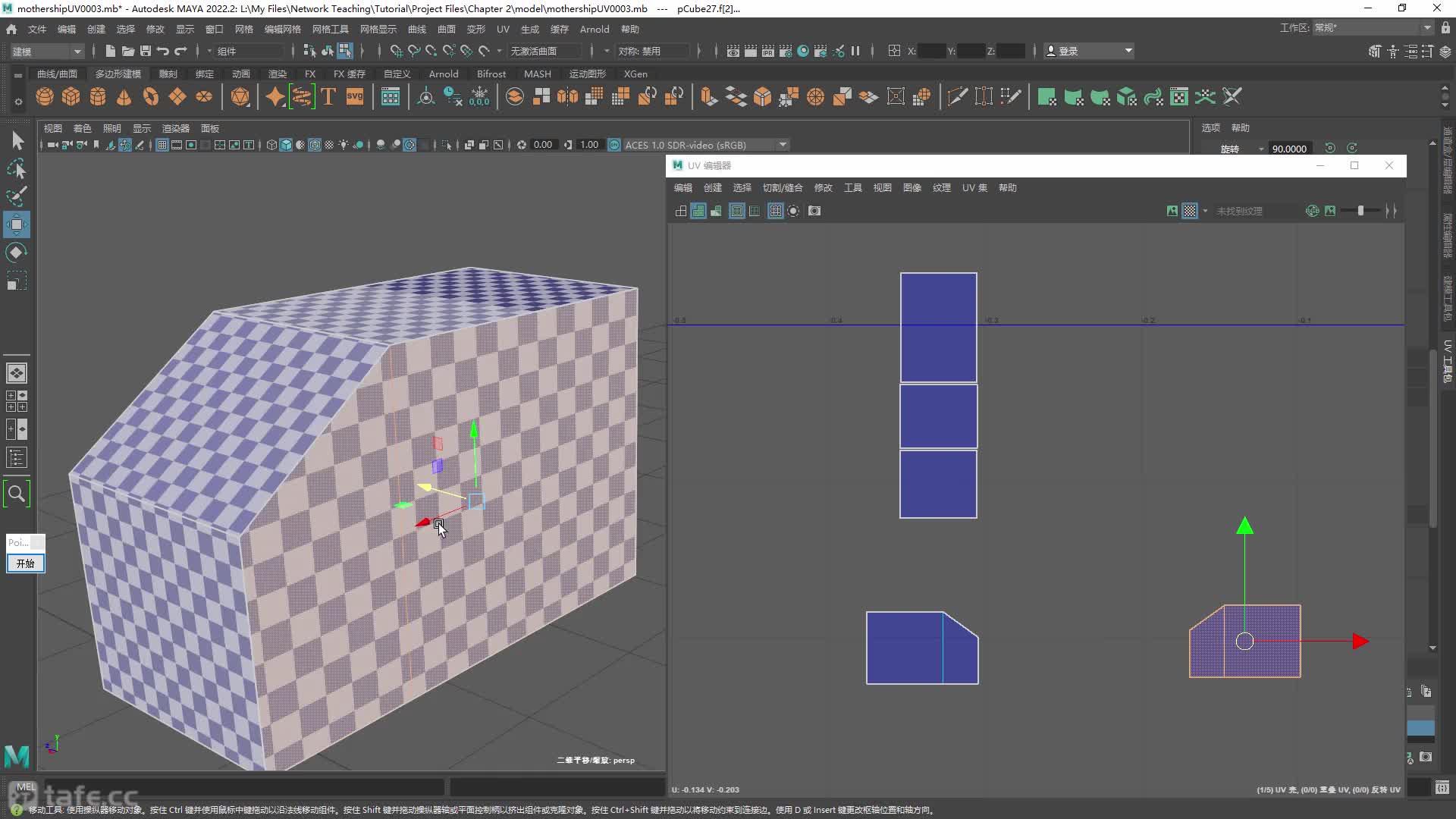Open the 编辑网格 menu in the main menu bar
This screenshot has width=1456, height=819.
point(282,29)
